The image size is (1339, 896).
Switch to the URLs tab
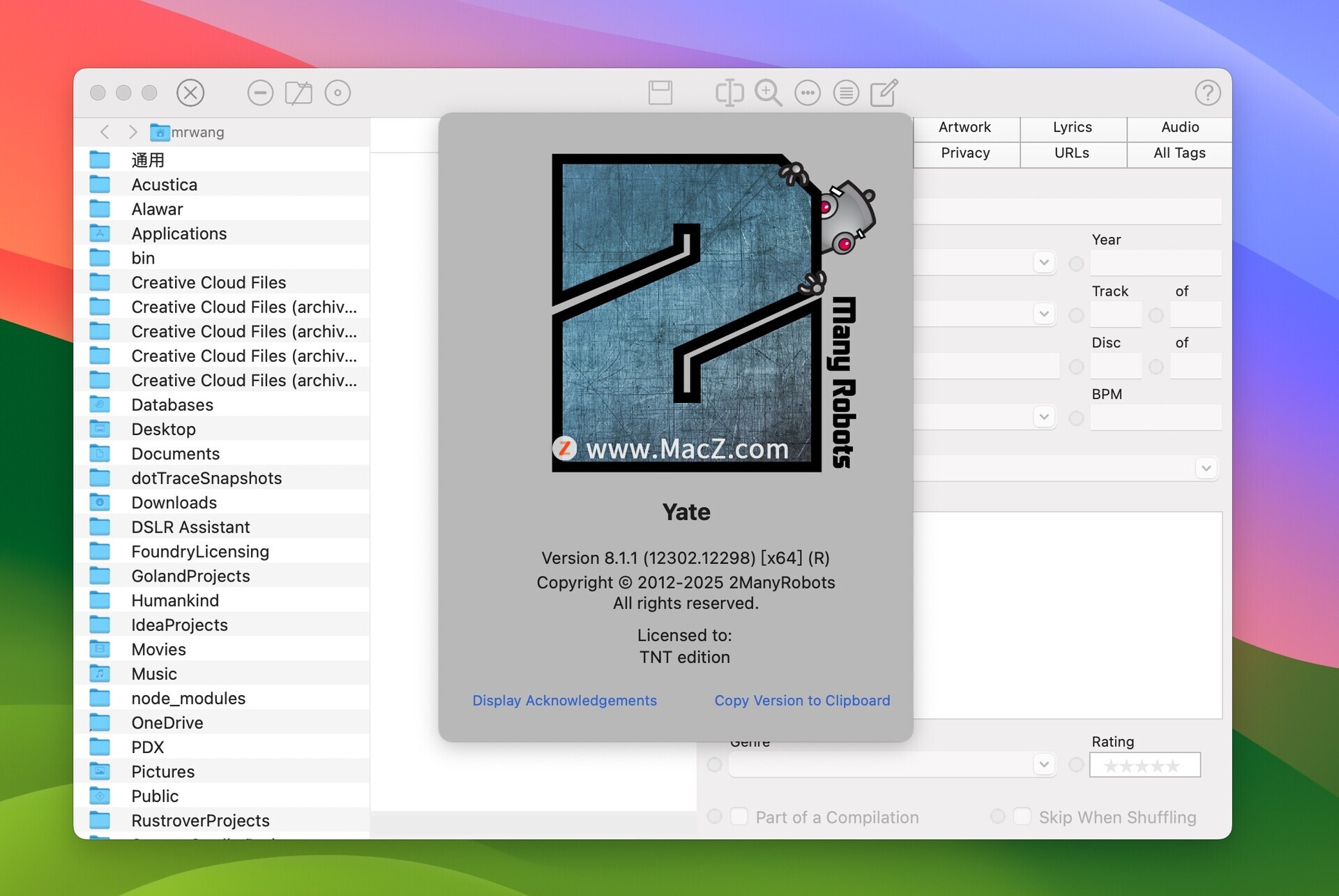pos(1073,153)
